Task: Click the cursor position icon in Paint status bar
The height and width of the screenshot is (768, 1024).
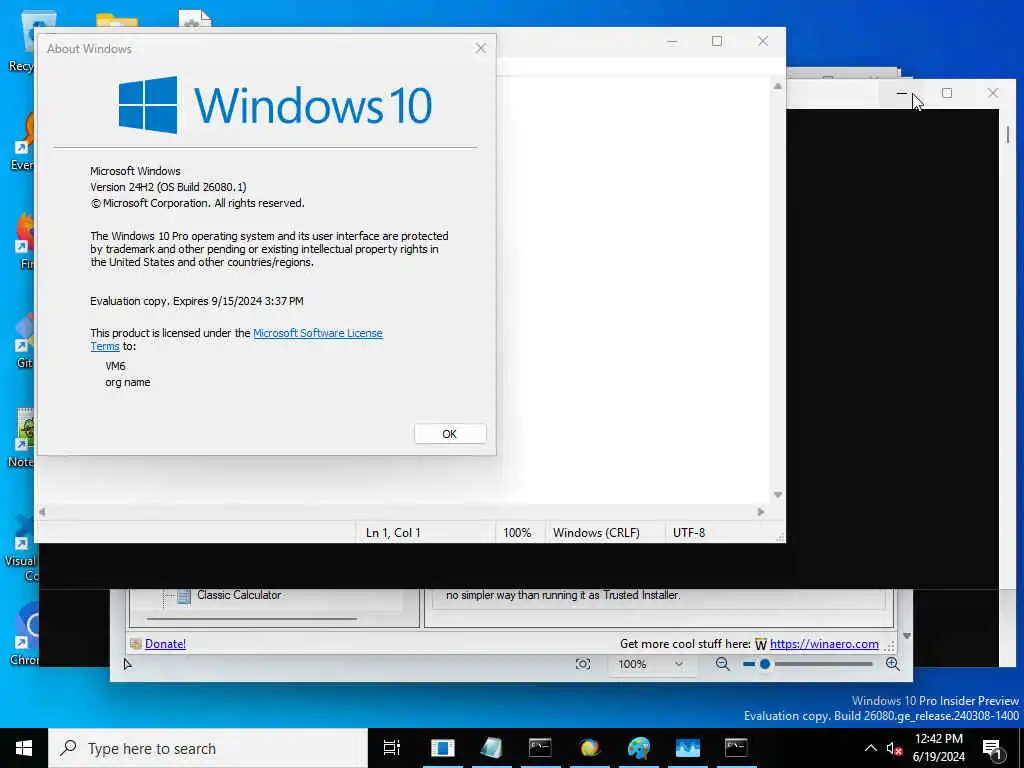Action: tap(127, 664)
